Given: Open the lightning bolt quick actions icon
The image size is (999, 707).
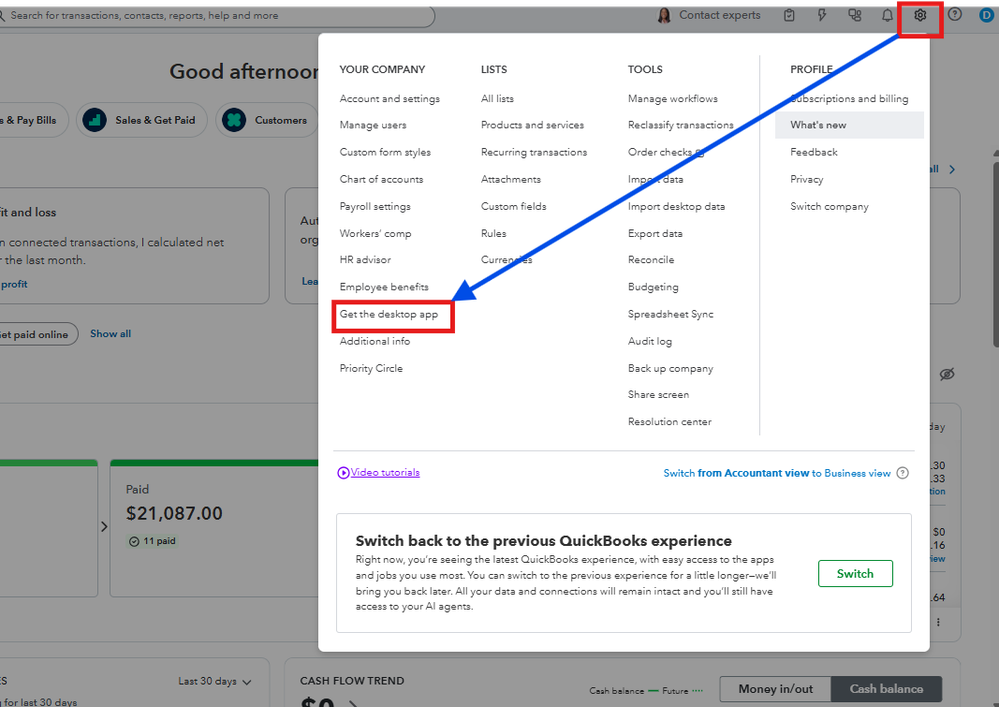Looking at the screenshot, I should (x=822, y=16).
